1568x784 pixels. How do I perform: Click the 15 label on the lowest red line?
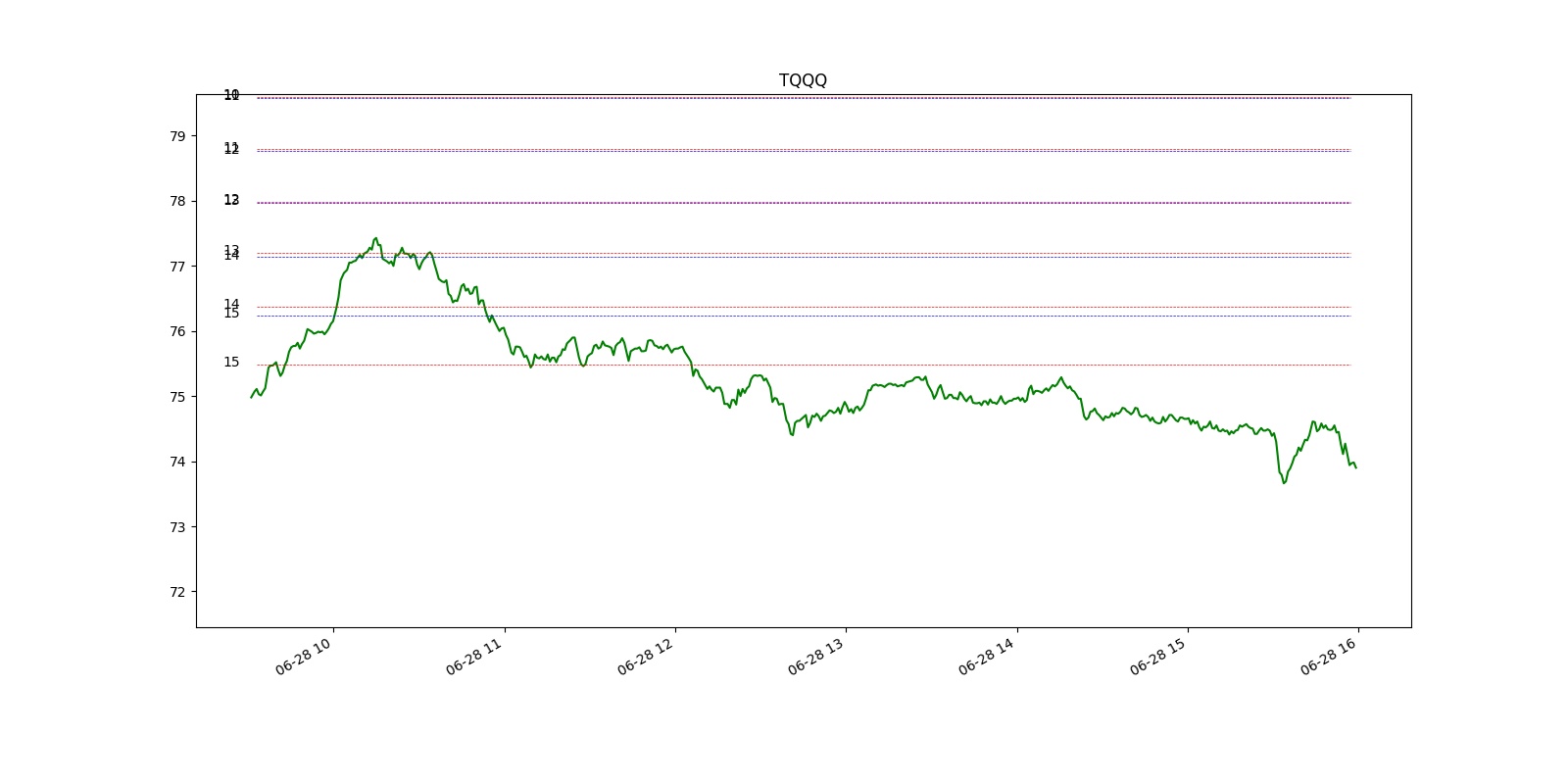click(x=231, y=363)
